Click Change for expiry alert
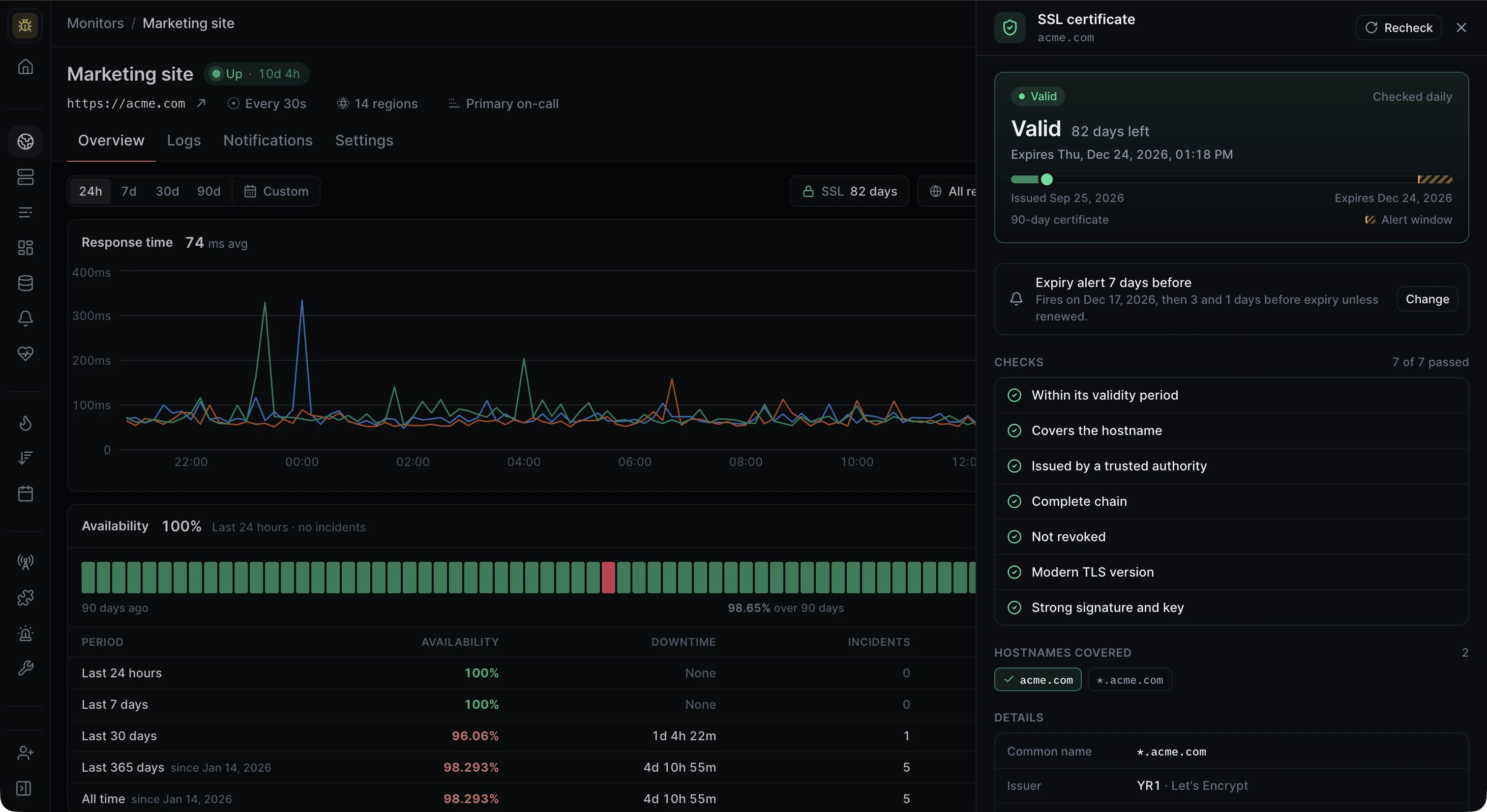This screenshot has height=812, width=1487. click(x=1427, y=299)
